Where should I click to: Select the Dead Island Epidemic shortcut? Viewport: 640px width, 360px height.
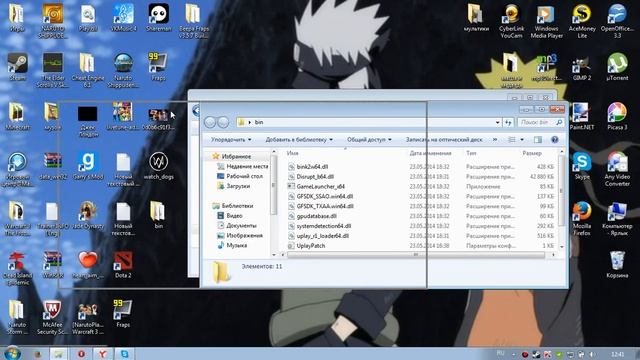tap(17, 268)
